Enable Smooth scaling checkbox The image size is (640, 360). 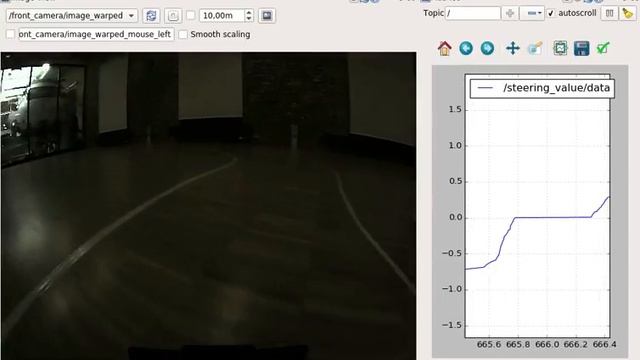click(x=183, y=34)
